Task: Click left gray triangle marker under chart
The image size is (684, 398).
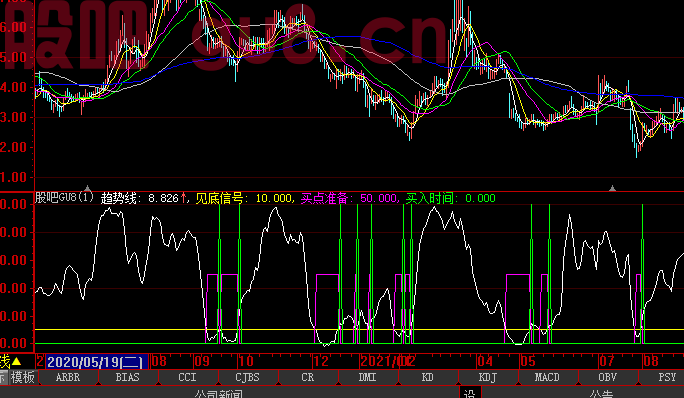Action: (x=87, y=189)
